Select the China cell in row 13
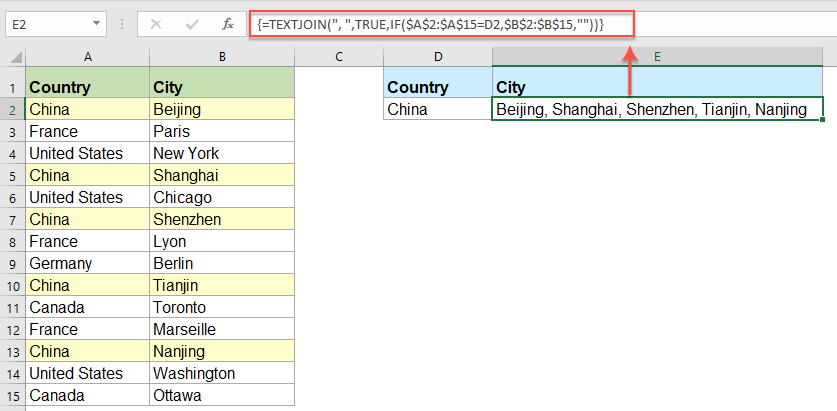Image resolution: width=837 pixels, height=411 pixels. (88, 351)
